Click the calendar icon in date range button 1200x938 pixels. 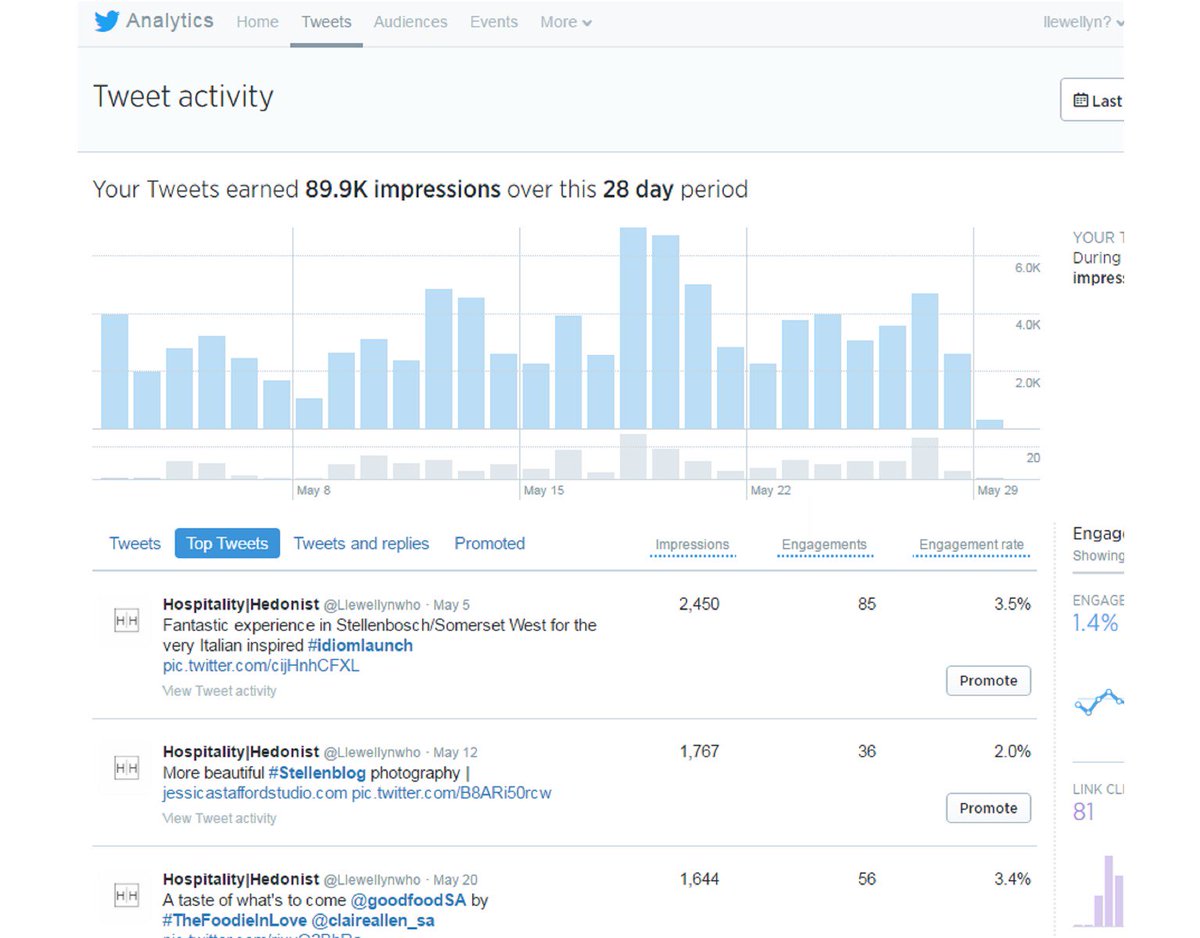[x=1080, y=100]
